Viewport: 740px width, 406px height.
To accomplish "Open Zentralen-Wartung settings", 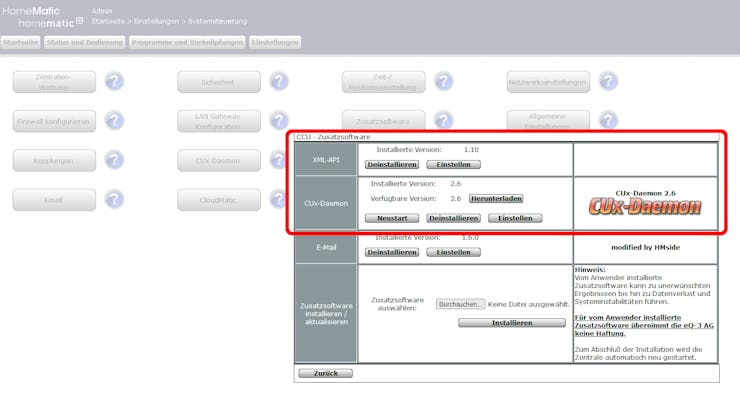I will point(54,82).
